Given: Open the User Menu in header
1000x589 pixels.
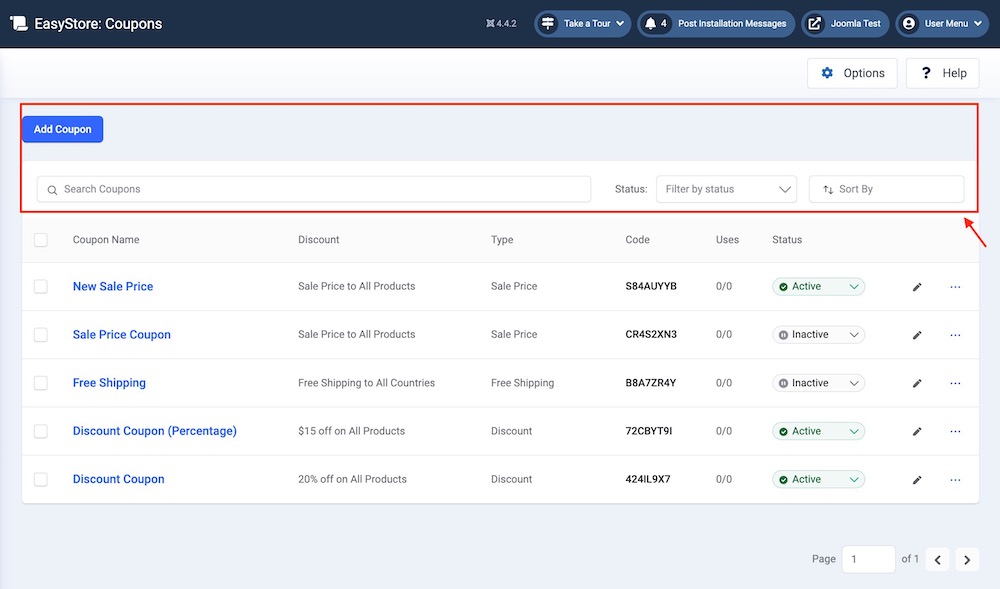Looking at the screenshot, I should pos(941,23).
